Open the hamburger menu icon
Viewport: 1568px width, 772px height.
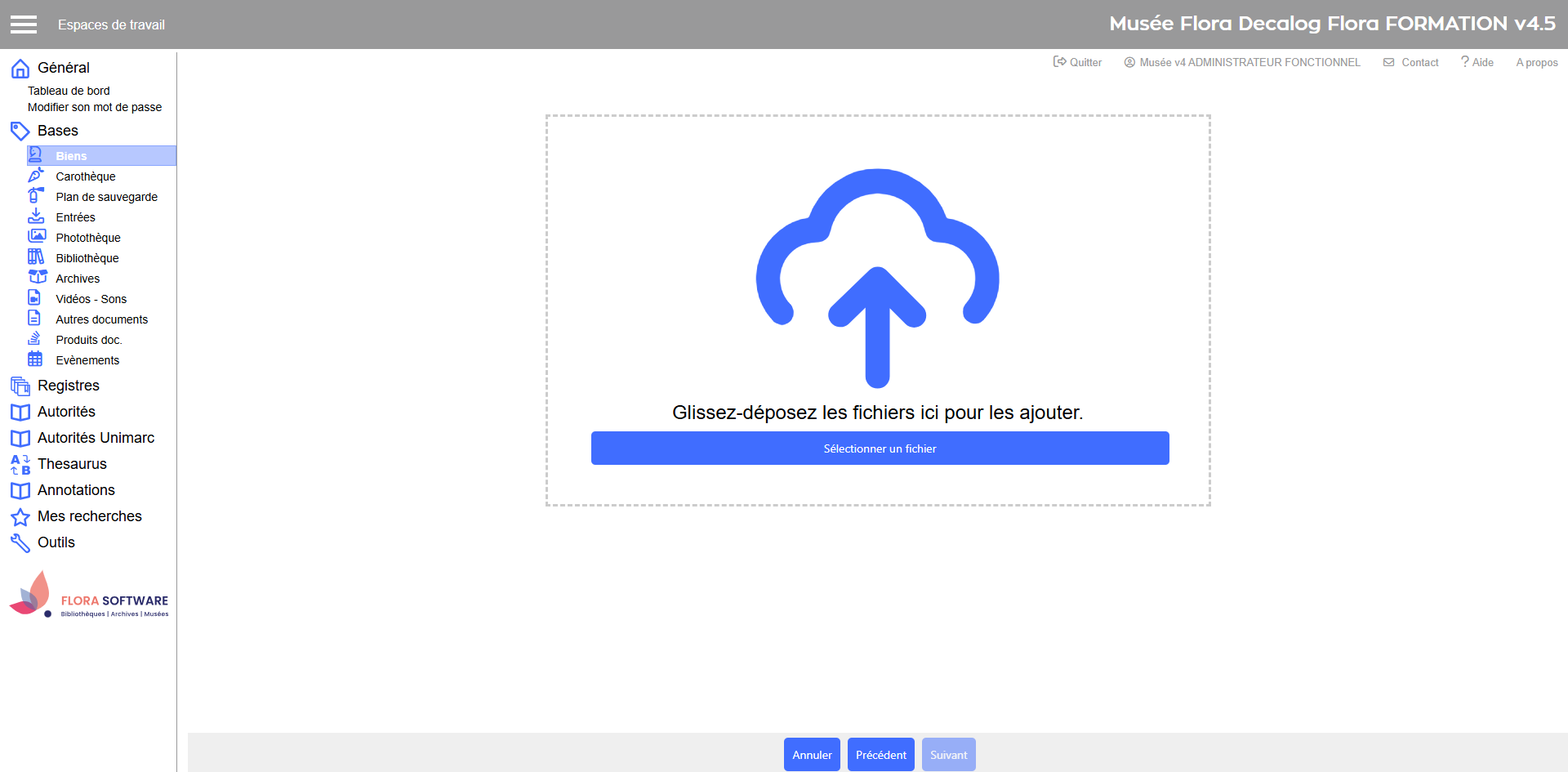24,25
